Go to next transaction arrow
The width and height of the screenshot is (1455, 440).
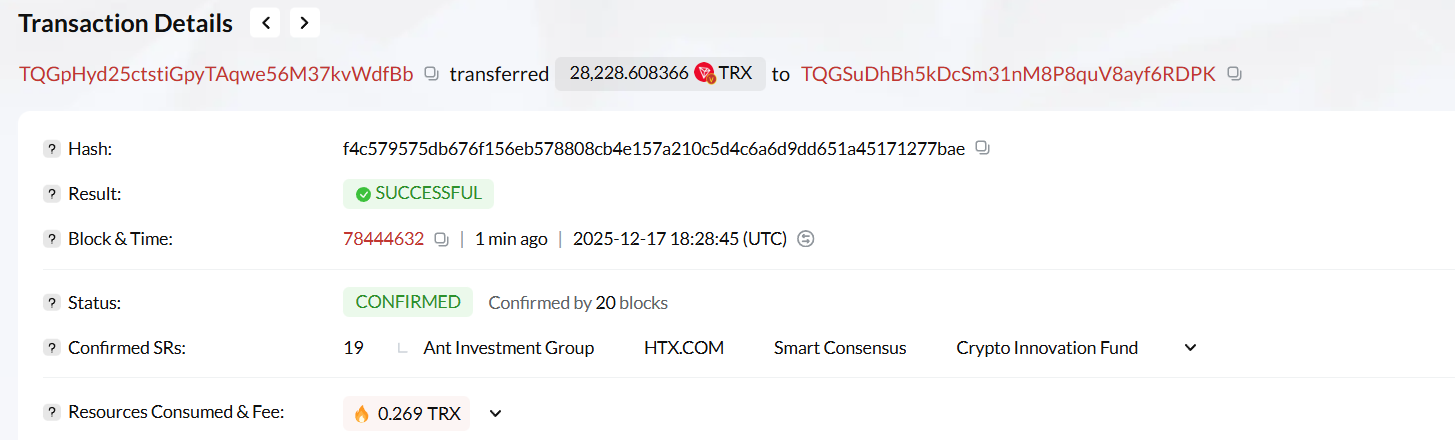click(305, 22)
